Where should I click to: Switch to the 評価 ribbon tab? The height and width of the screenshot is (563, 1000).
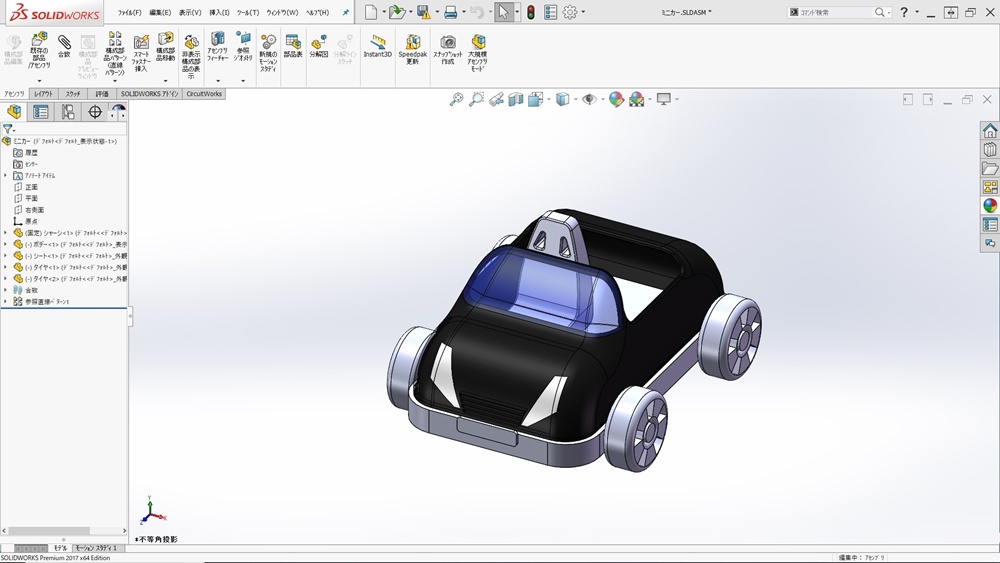click(x=102, y=93)
